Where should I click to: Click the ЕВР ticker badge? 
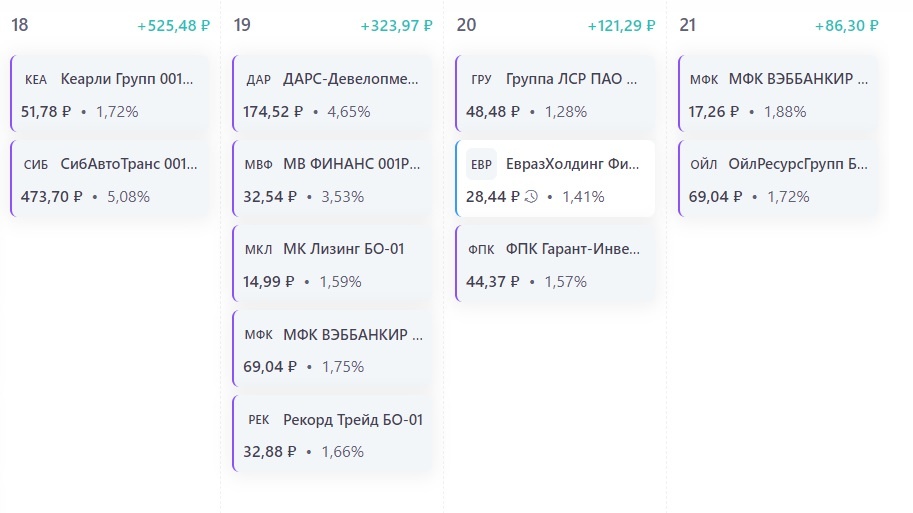coord(481,164)
